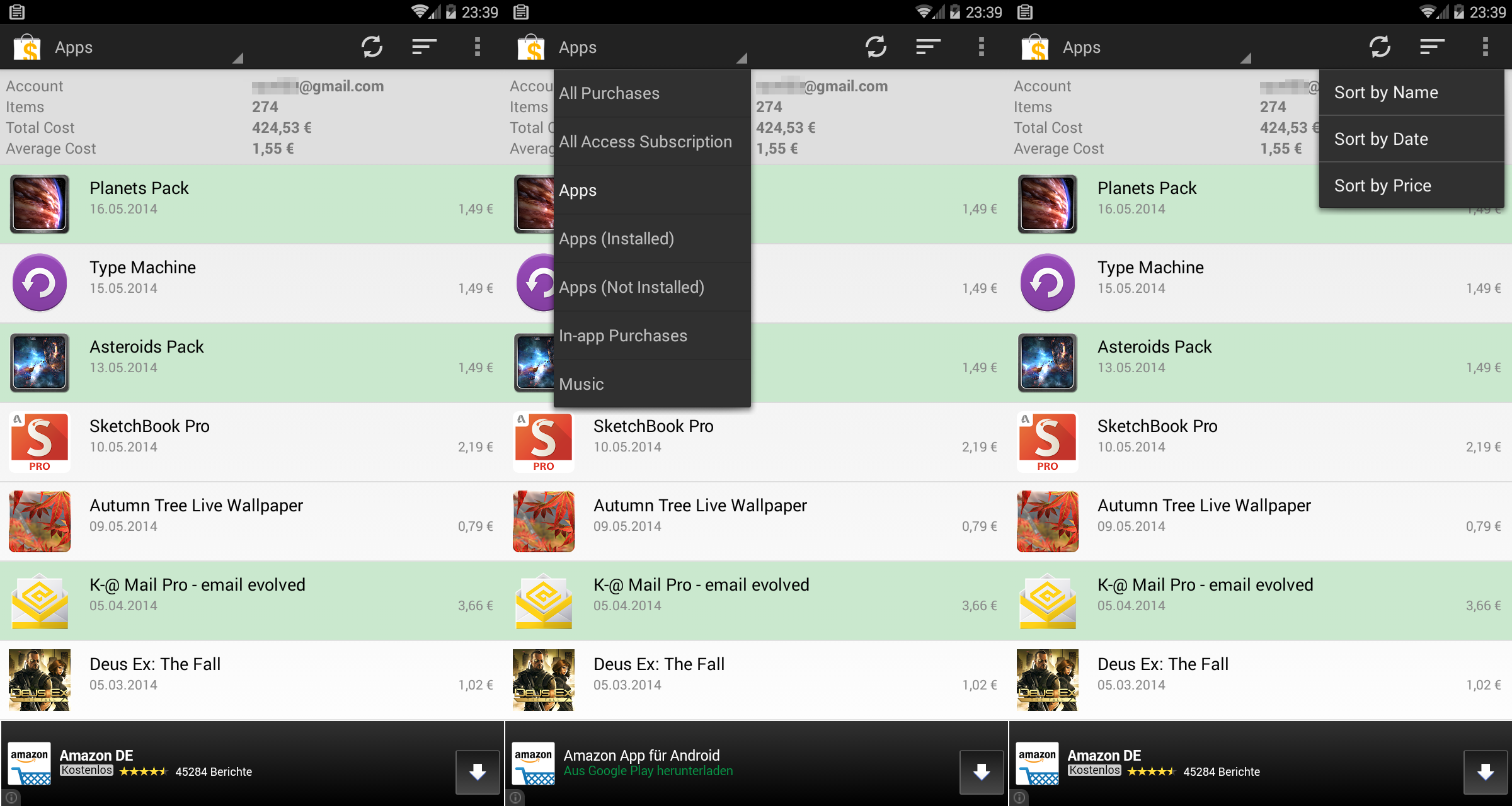
Task: Tap ad info icon in right screen
Action: pos(1019,798)
